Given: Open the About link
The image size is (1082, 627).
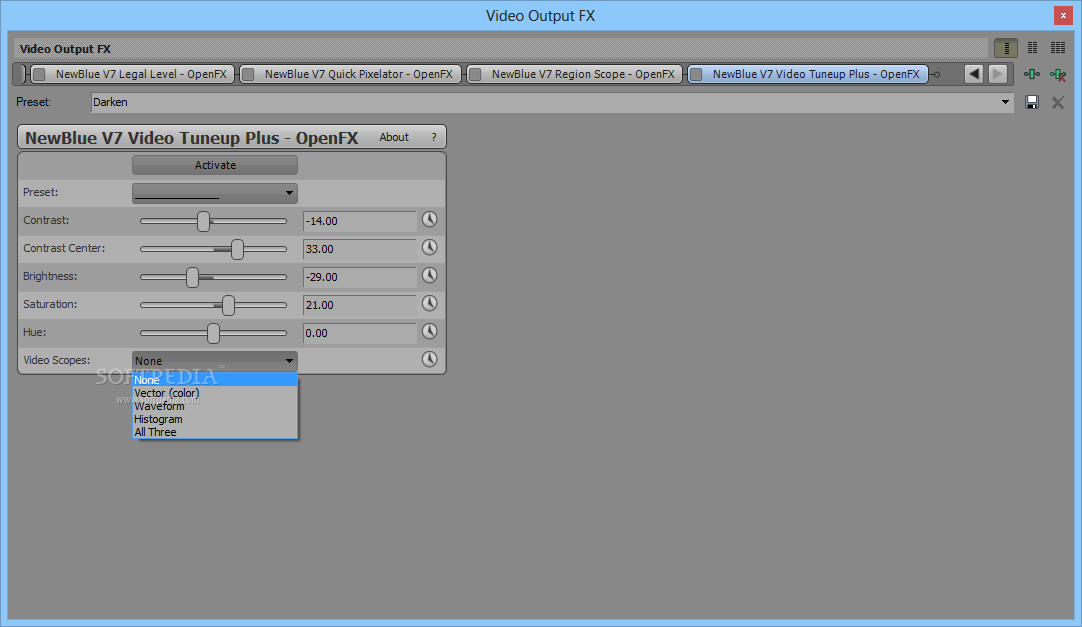Looking at the screenshot, I should point(394,137).
